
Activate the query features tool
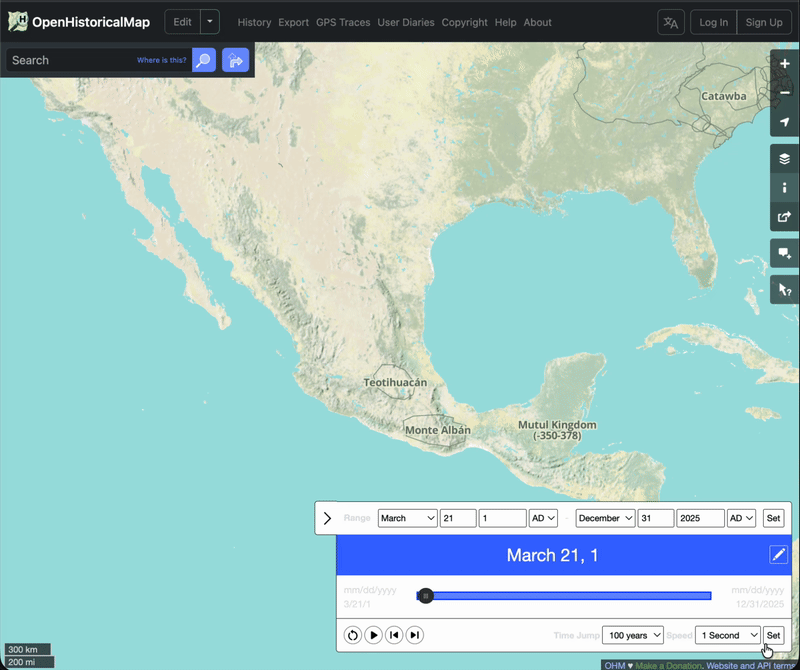[x=784, y=290]
